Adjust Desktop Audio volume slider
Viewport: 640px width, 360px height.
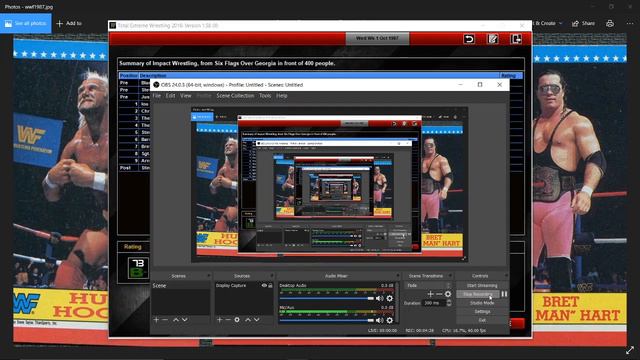(x=327, y=298)
